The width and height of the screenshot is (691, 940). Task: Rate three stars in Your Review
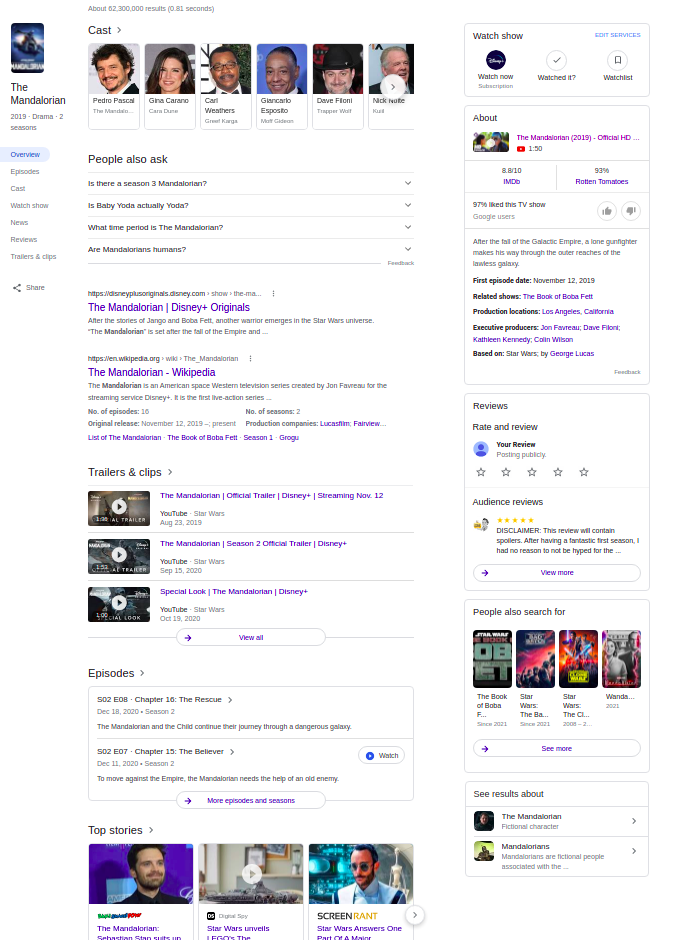pos(532,472)
